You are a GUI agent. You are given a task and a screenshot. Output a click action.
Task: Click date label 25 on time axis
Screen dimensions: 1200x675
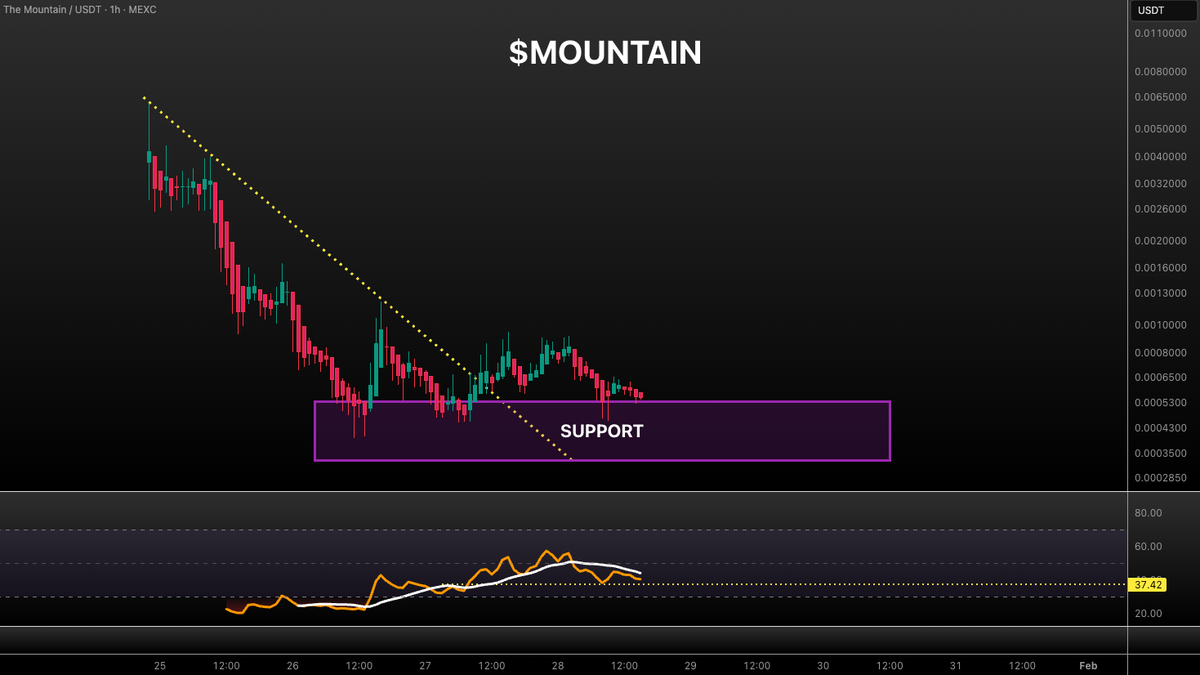[x=161, y=665]
